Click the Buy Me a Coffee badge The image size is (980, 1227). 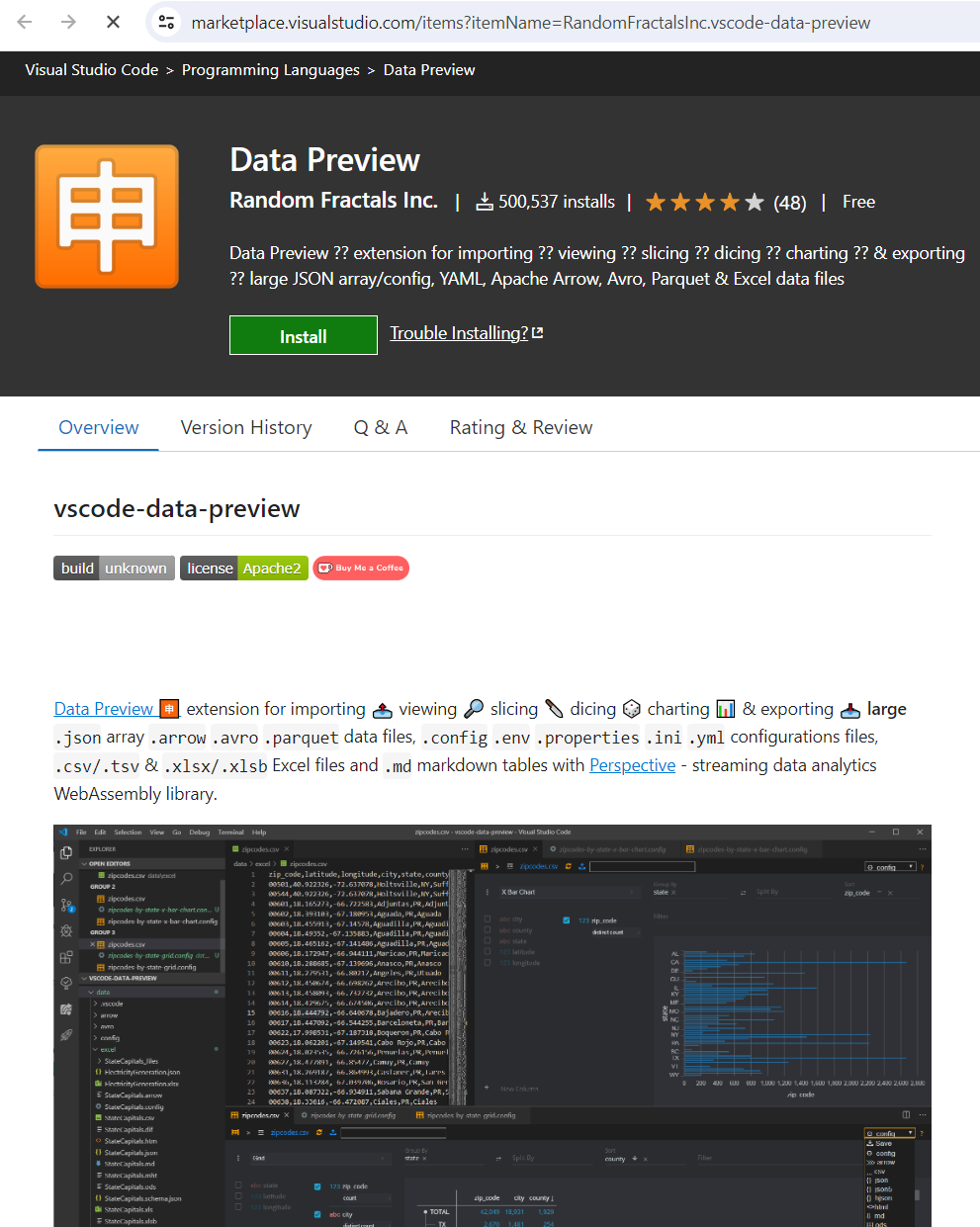(x=361, y=568)
